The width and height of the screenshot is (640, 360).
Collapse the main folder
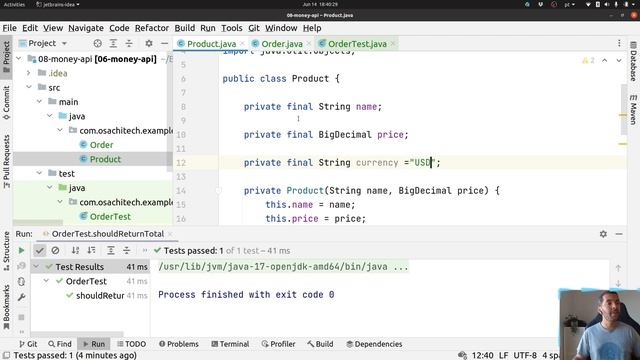39,102
